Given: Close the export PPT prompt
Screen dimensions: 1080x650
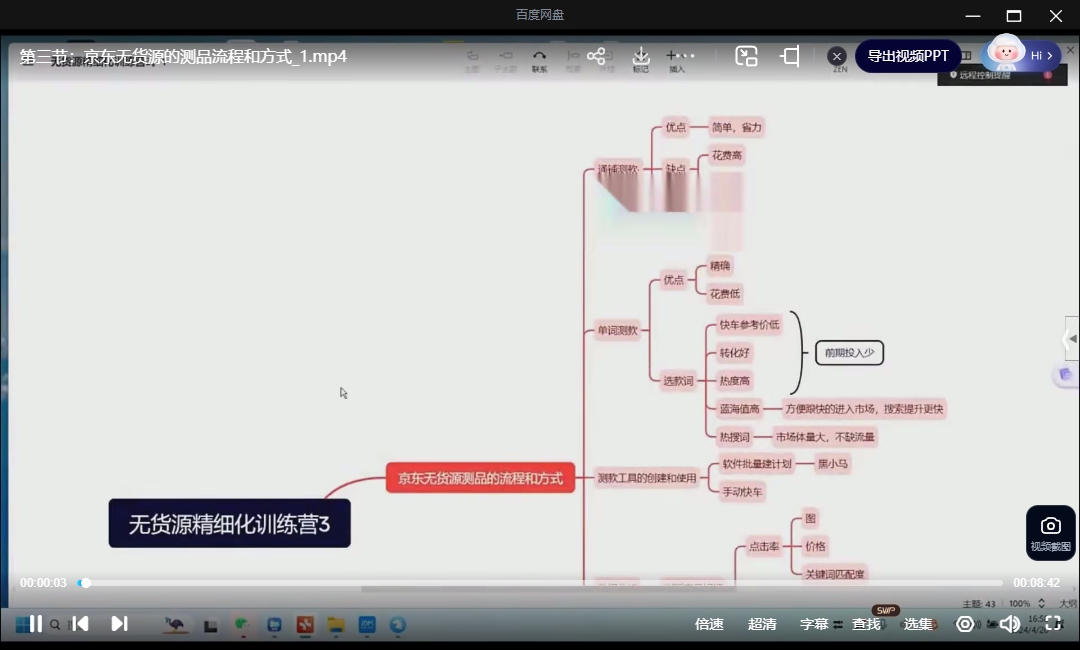Looking at the screenshot, I should [837, 56].
